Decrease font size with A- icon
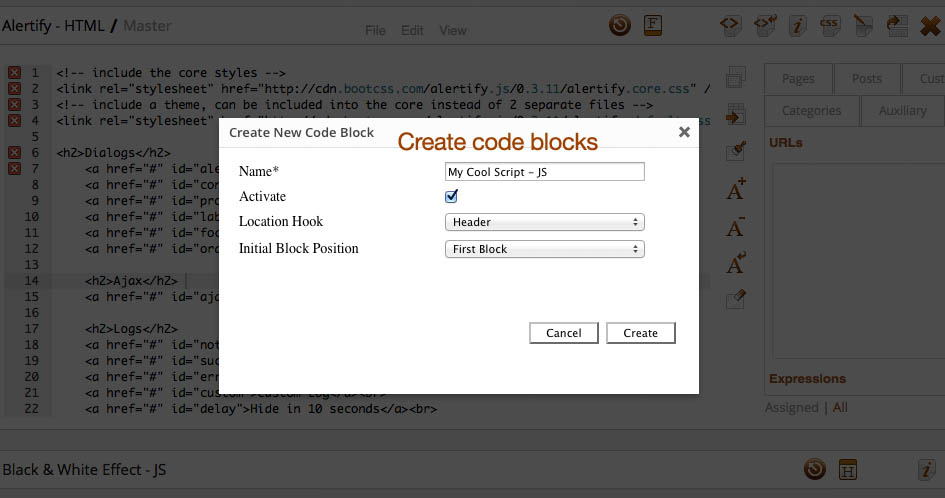This screenshot has height=498, width=945. (x=736, y=226)
